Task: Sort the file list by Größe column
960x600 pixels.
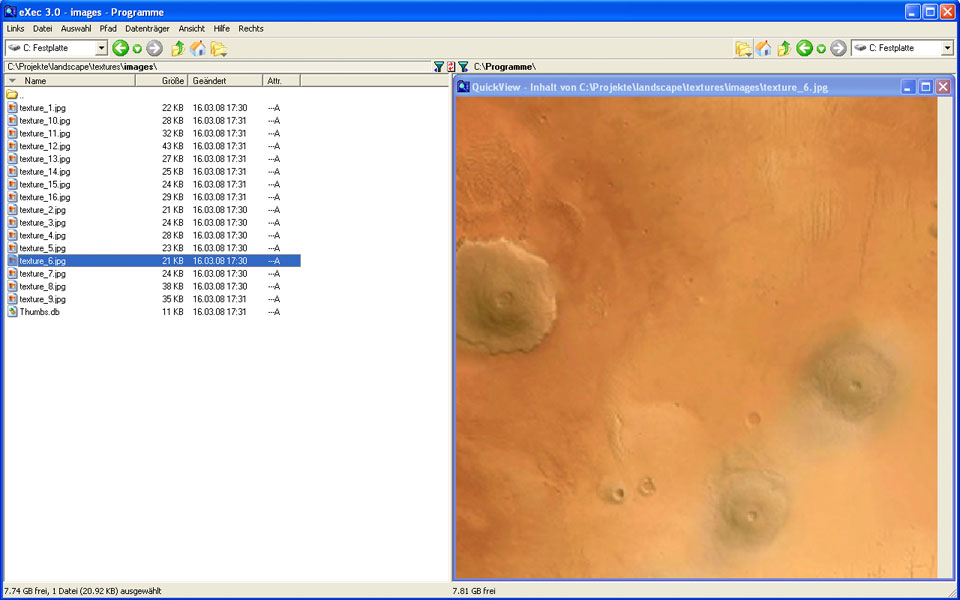Action: pyautogui.click(x=172, y=81)
